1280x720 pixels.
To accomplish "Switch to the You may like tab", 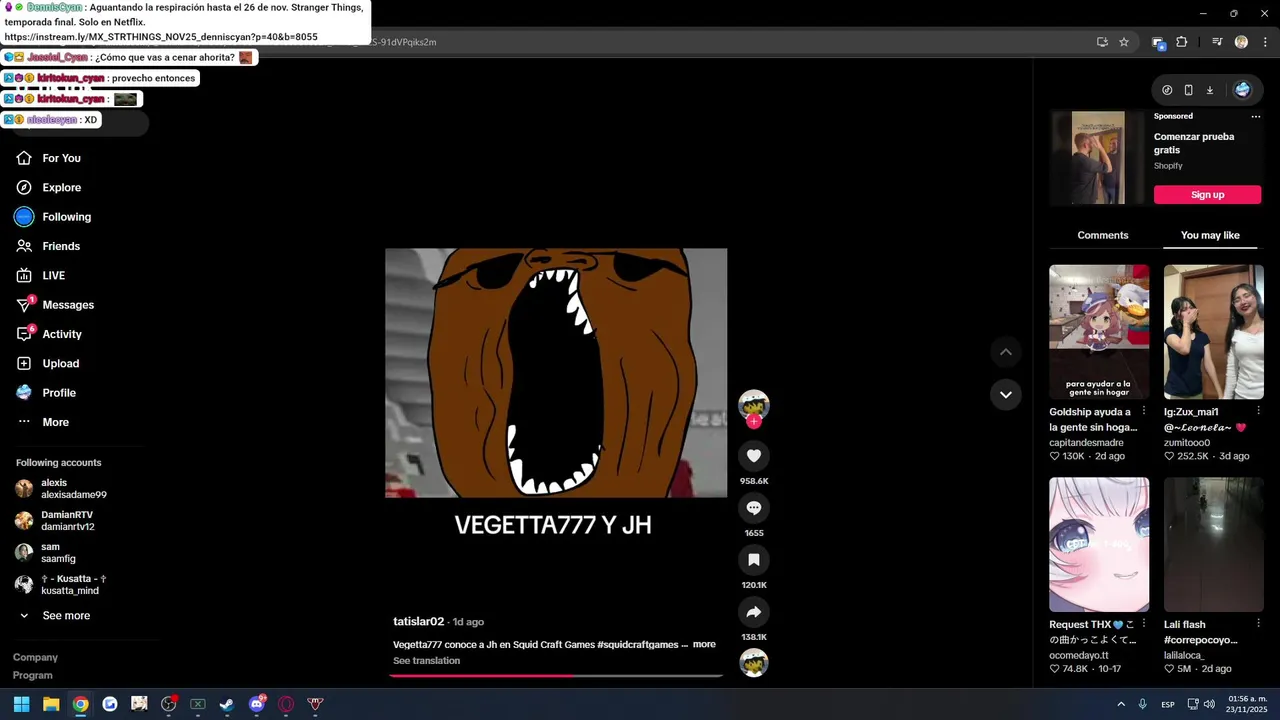I will click(x=1210, y=235).
